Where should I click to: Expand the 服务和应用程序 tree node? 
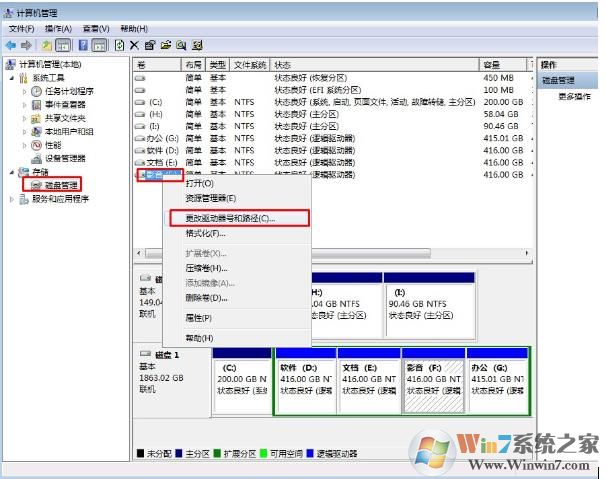12,199
